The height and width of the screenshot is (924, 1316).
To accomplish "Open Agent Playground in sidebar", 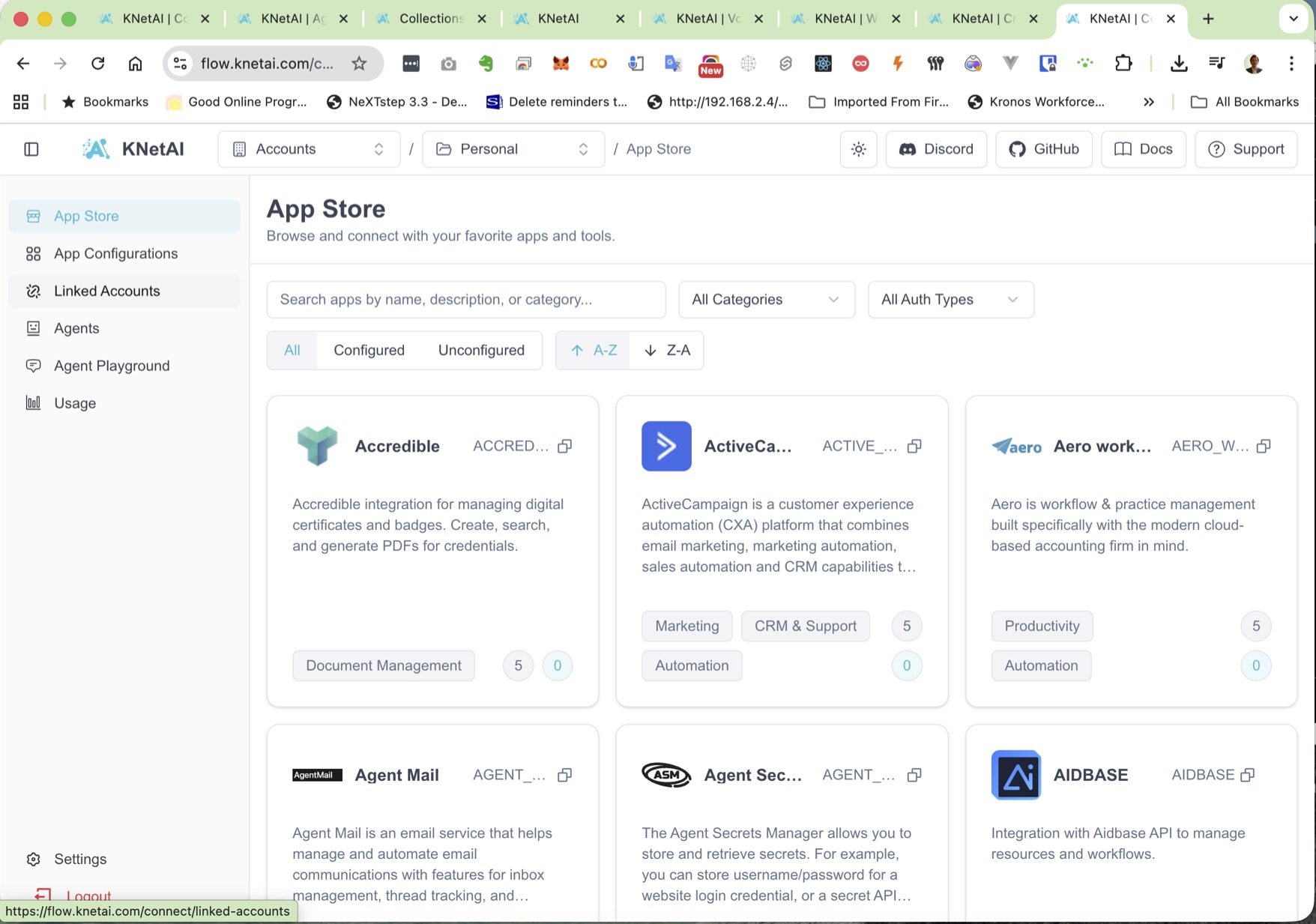I will [x=112, y=366].
